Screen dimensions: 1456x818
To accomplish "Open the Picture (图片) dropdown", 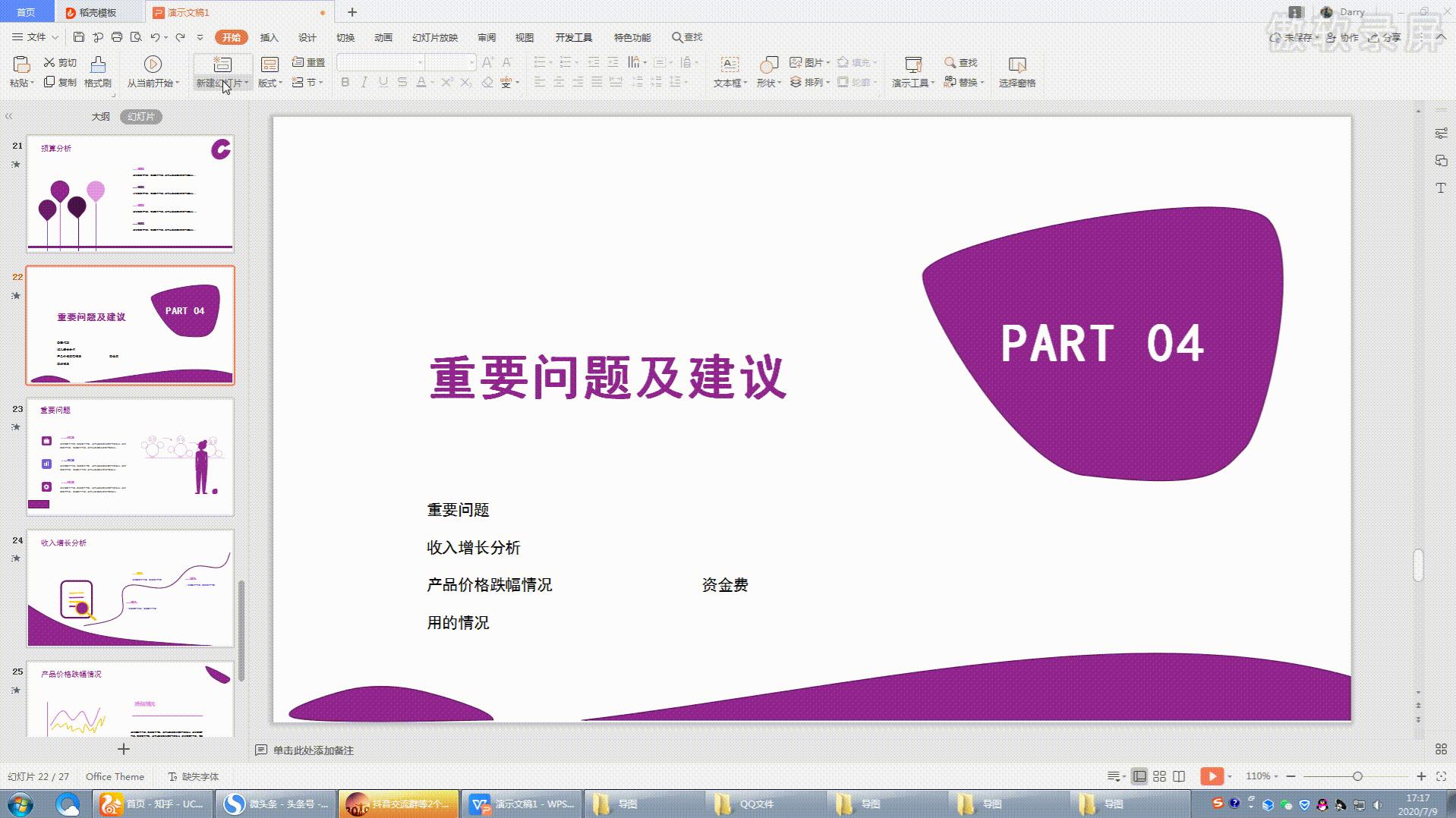I will [x=810, y=62].
